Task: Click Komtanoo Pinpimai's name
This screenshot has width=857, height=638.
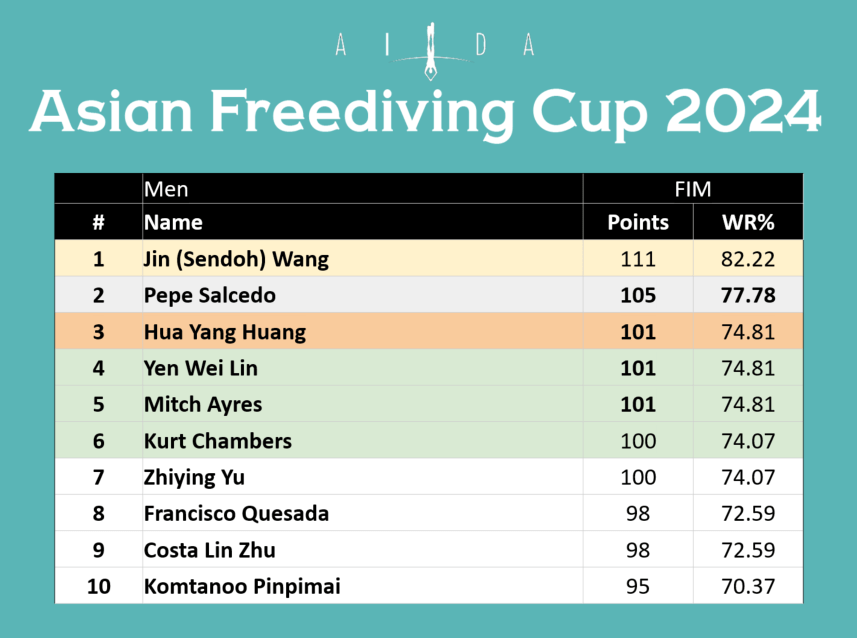Action: [242, 586]
